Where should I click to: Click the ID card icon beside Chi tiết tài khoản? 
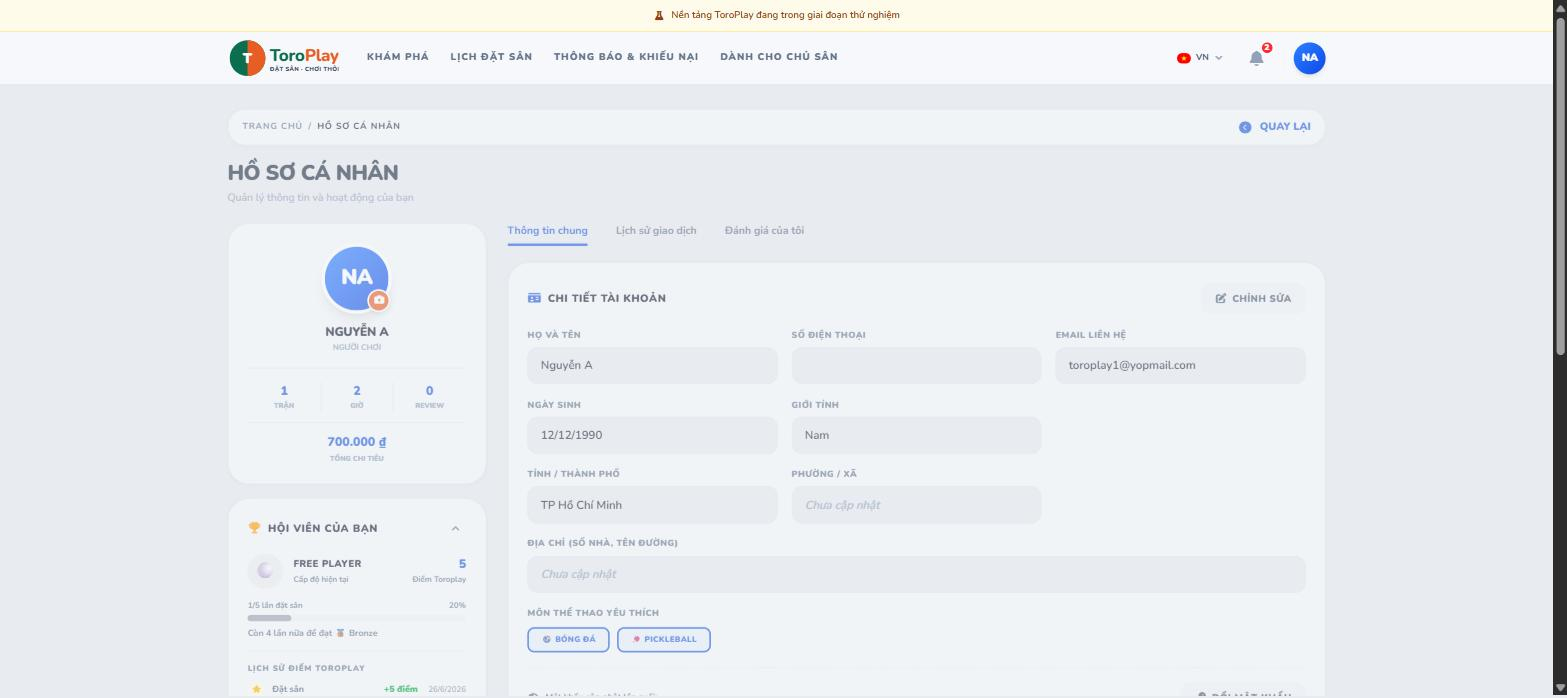point(534,298)
